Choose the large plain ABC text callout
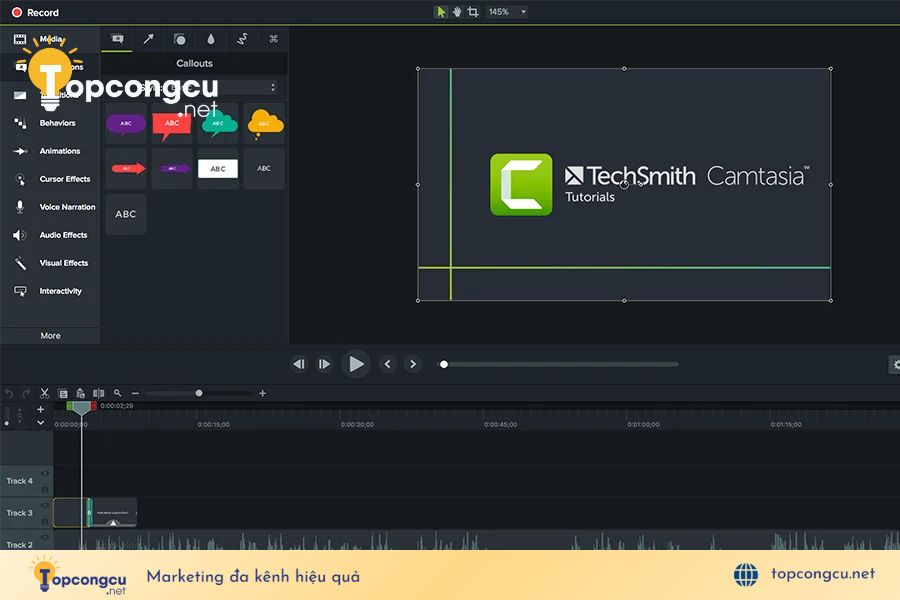 pos(126,214)
